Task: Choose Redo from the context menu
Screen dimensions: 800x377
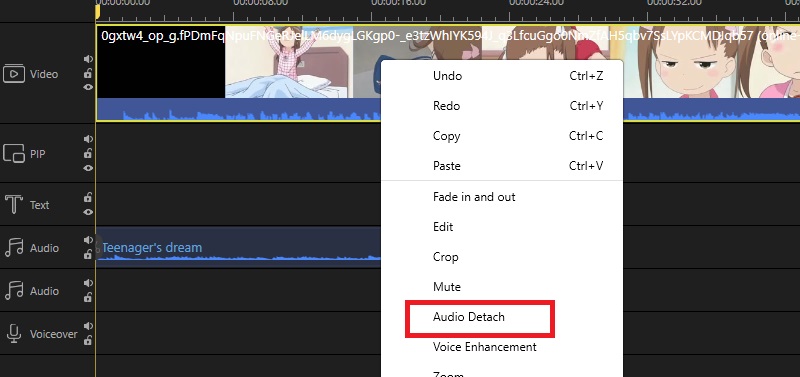Action: tap(502, 106)
